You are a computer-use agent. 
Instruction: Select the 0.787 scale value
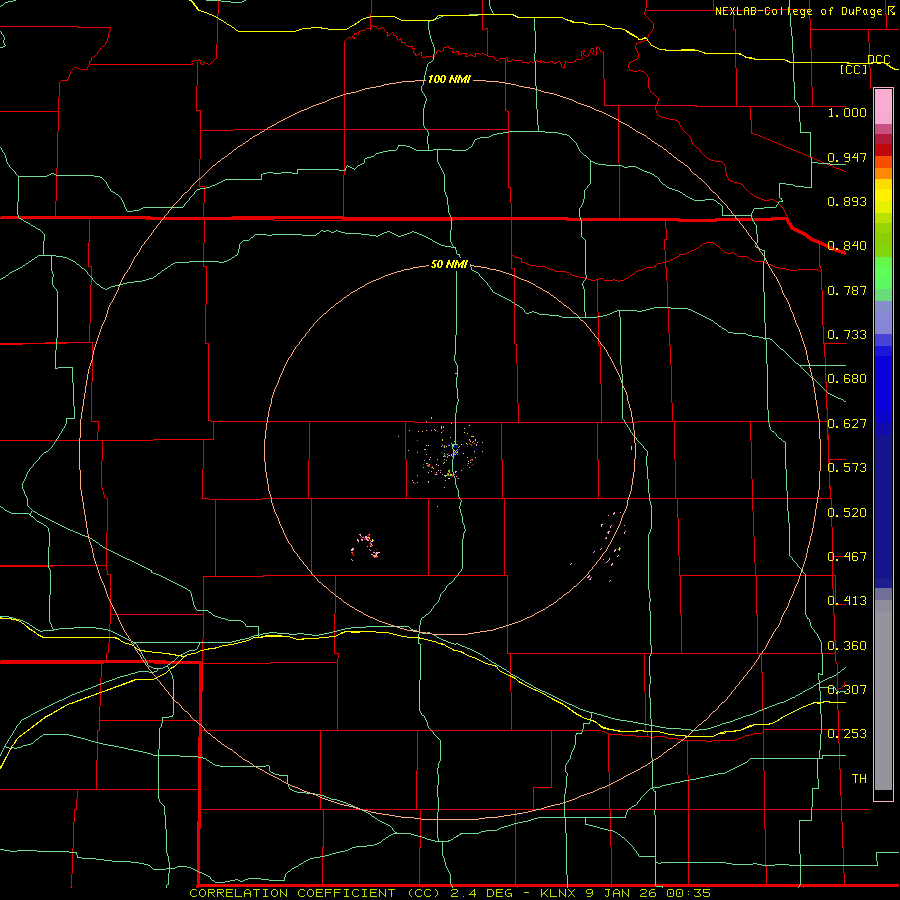point(847,290)
